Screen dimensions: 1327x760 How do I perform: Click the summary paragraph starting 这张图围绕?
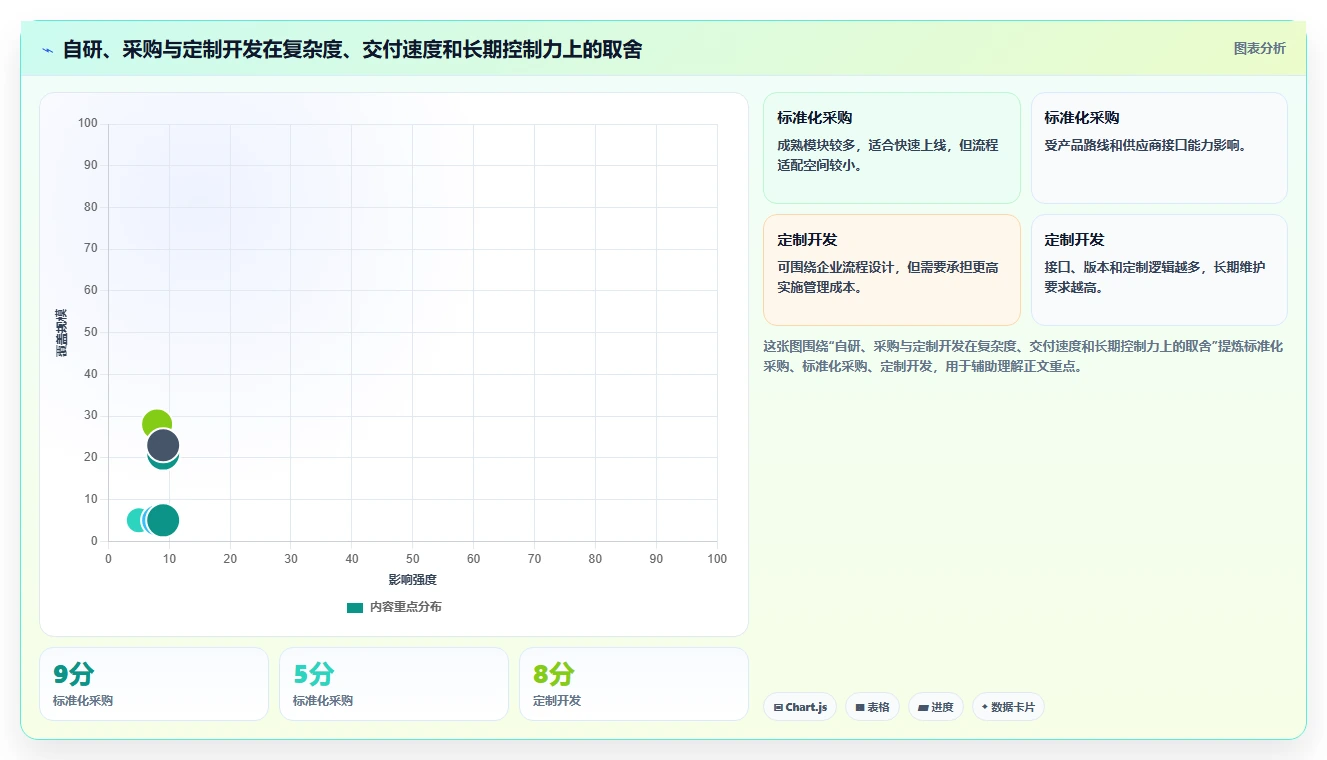click(1023, 356)
